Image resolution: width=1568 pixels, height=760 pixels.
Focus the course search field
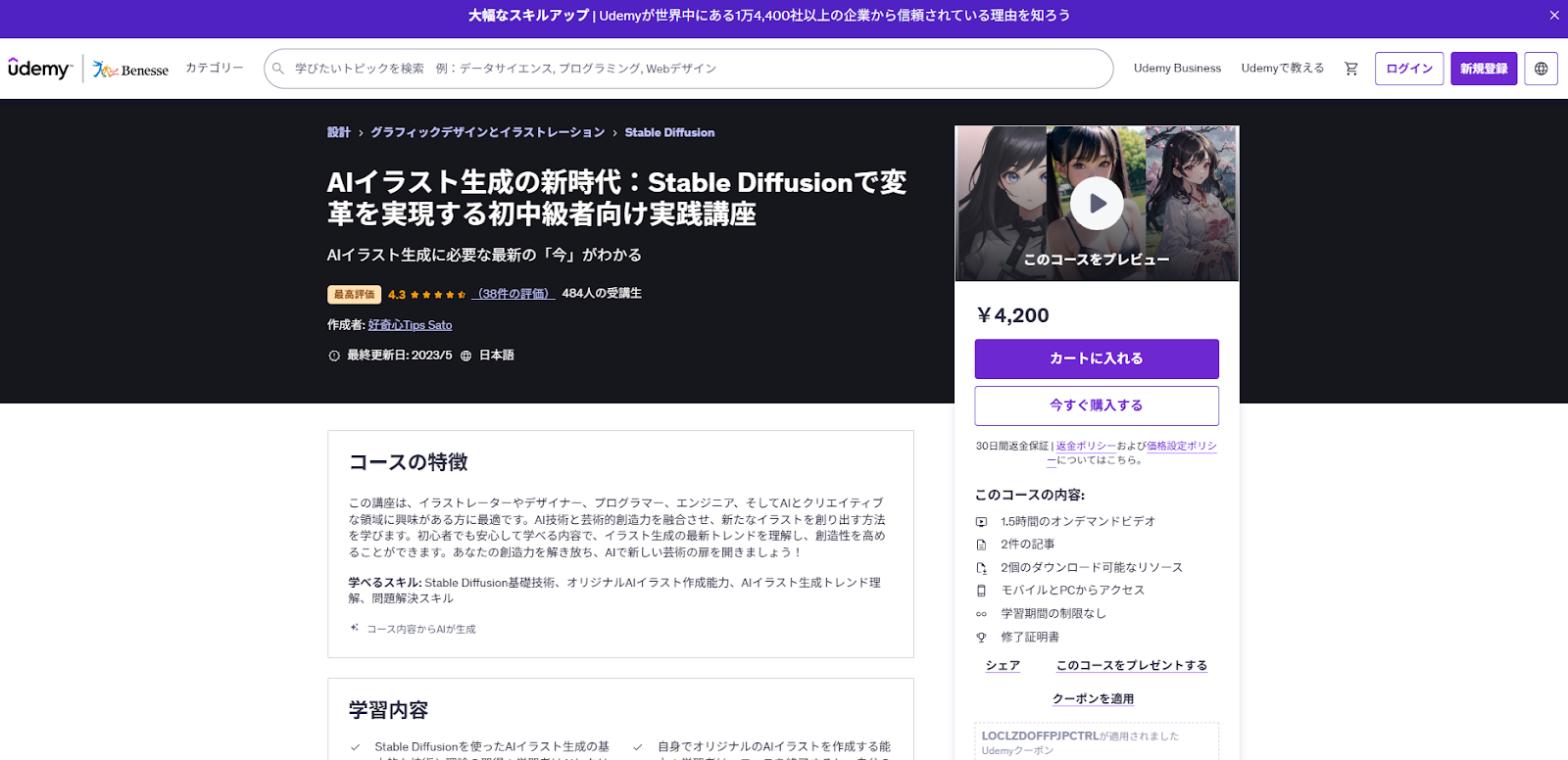[x=688, y=69]
